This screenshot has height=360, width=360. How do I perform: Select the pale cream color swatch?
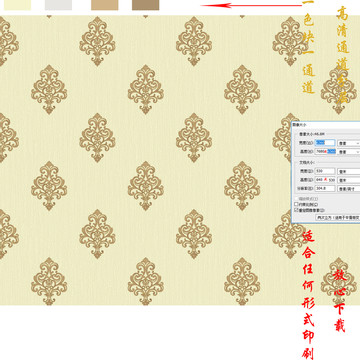(17, 5)
